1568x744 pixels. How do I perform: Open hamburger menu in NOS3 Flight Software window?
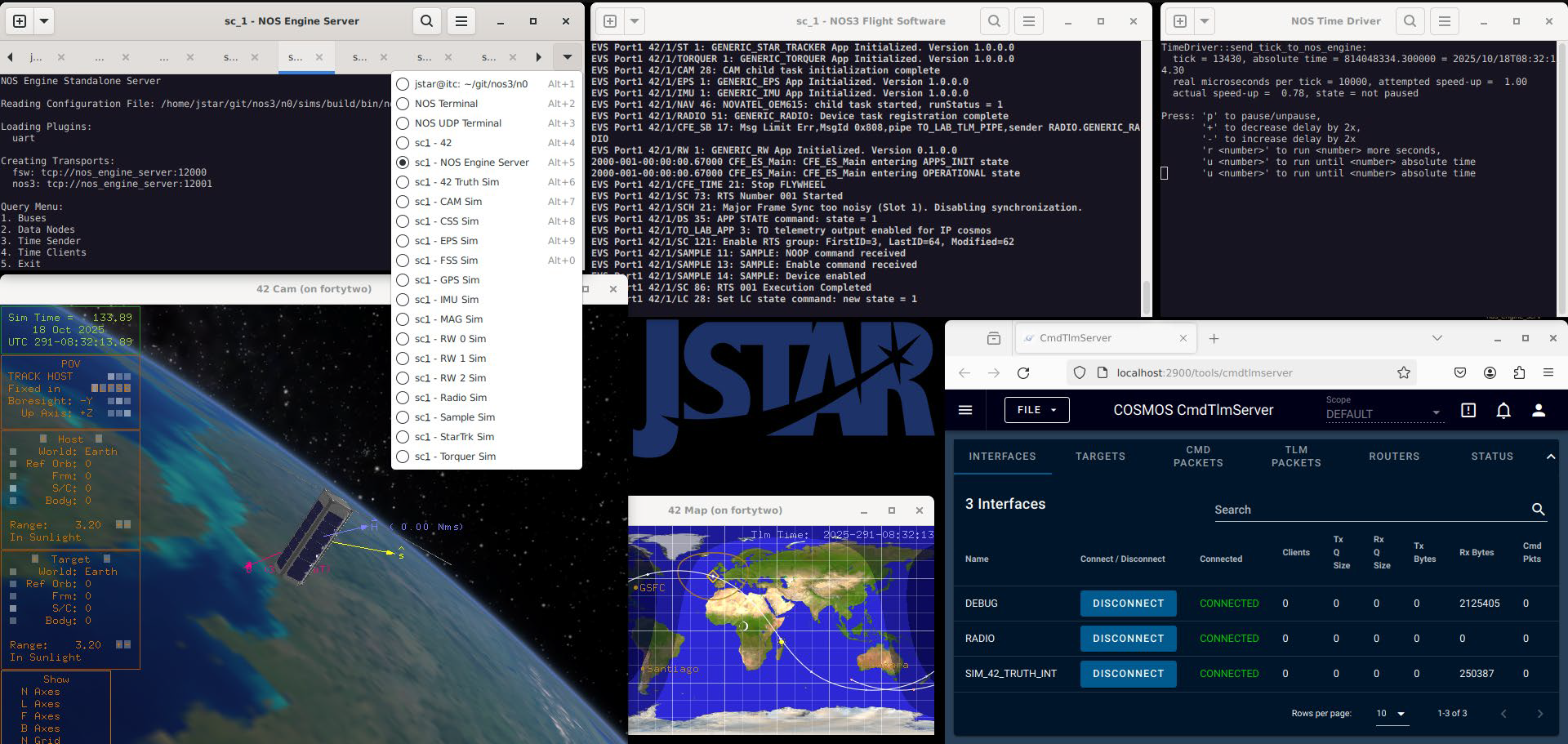point(1029,21)
